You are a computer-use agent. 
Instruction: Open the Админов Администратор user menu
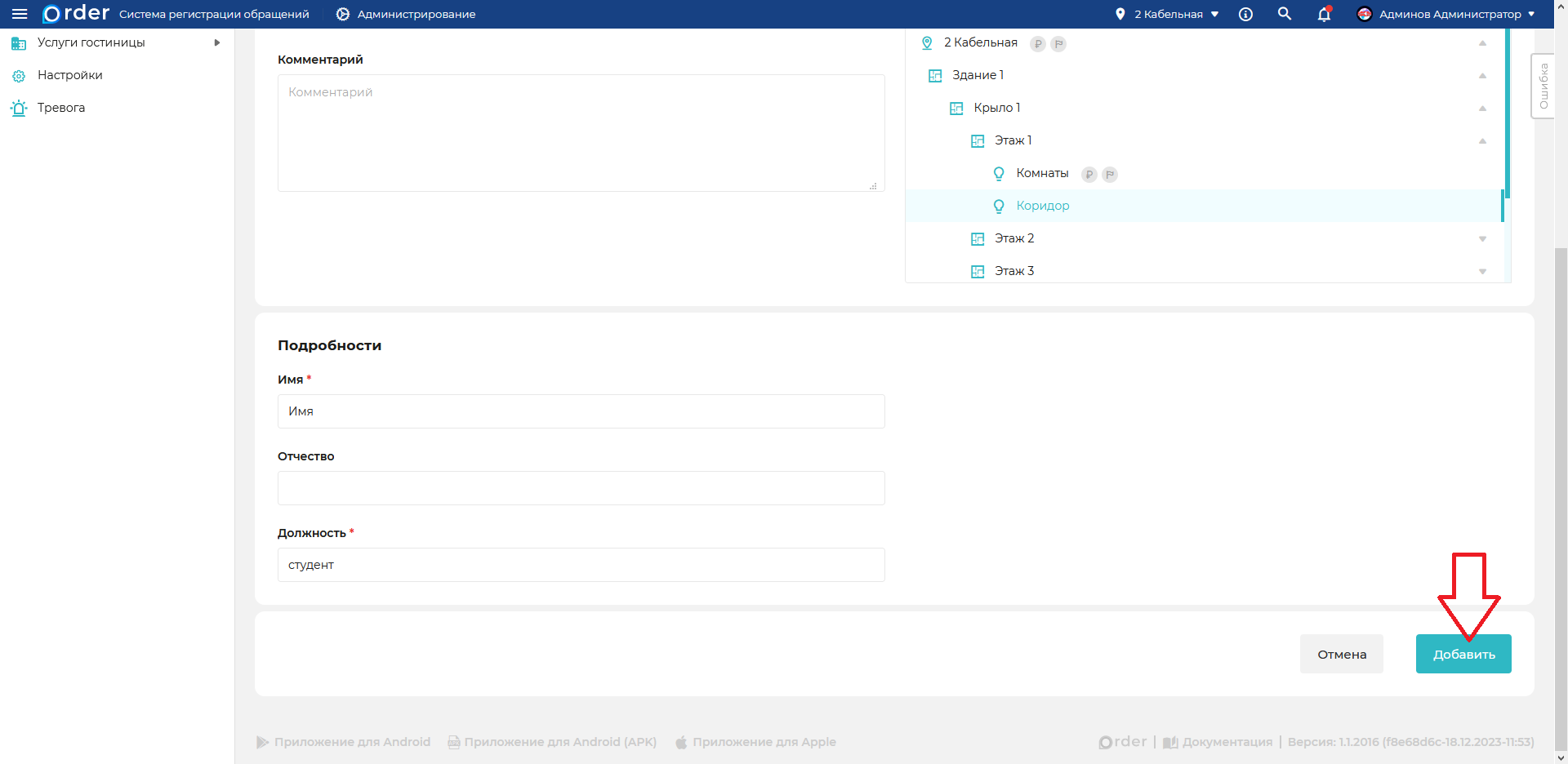[x=1446, y=14]
